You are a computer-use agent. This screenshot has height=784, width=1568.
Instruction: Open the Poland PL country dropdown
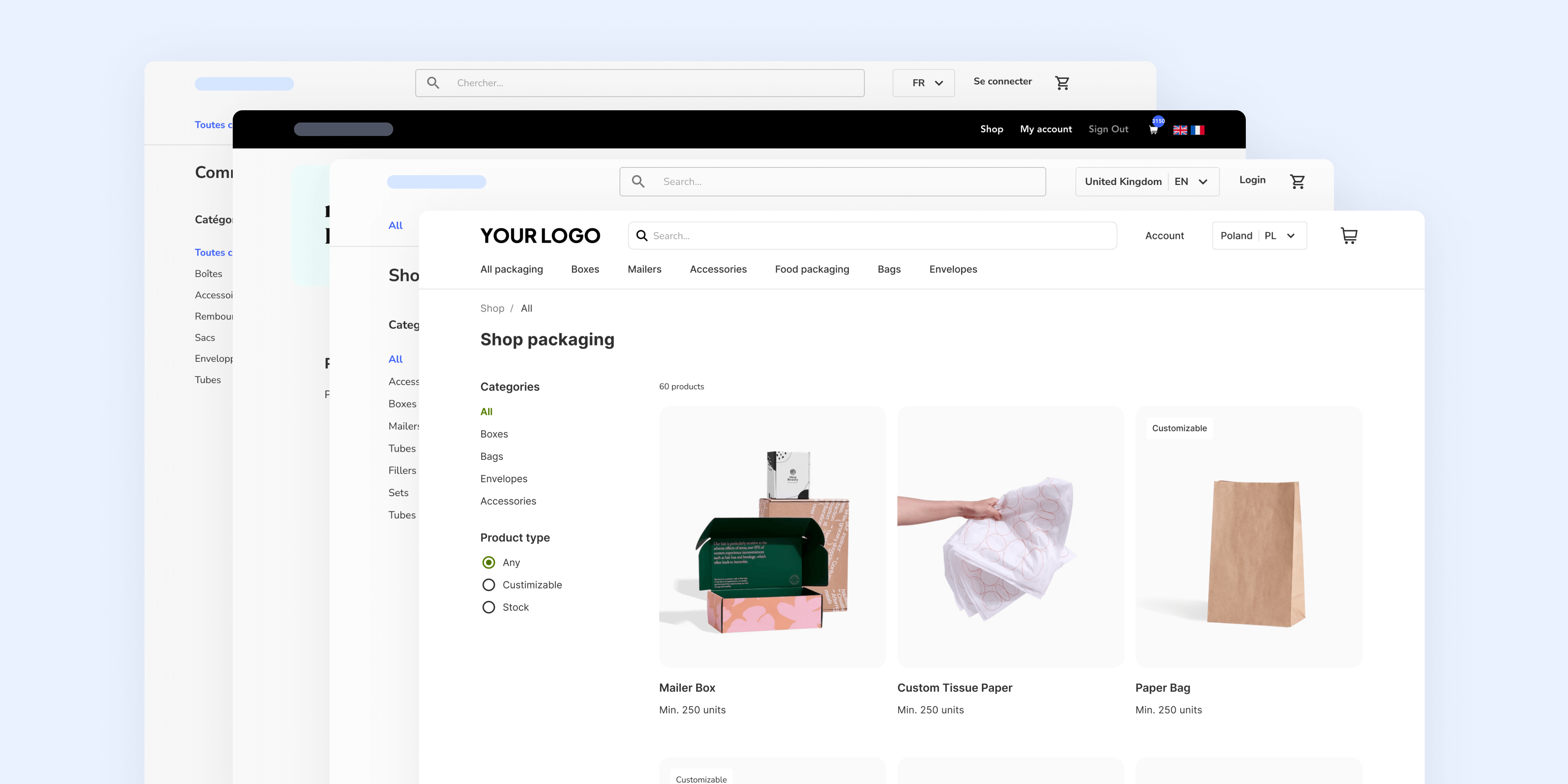[1259, 236]
